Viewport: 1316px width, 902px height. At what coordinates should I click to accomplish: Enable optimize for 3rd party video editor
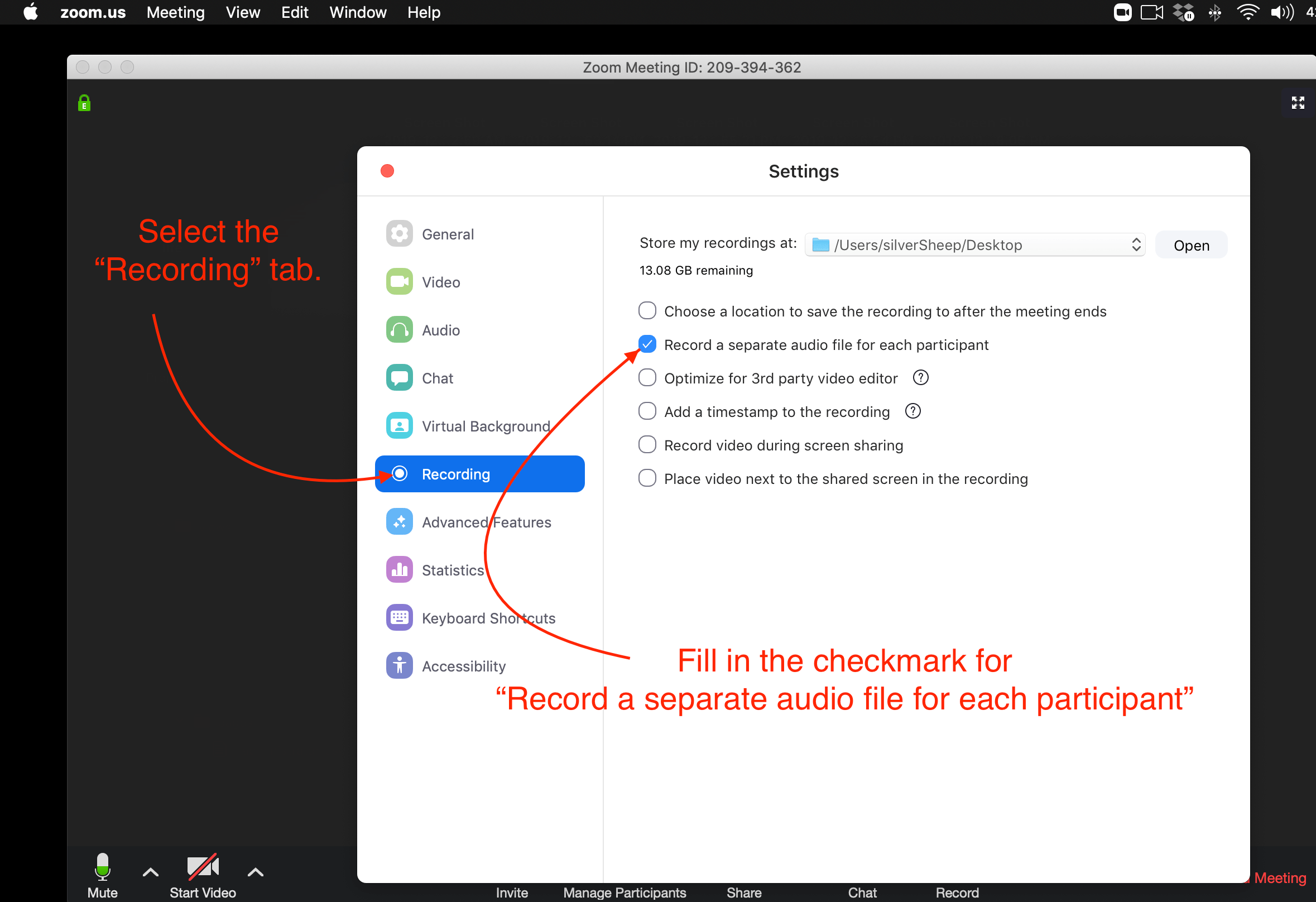647,377
